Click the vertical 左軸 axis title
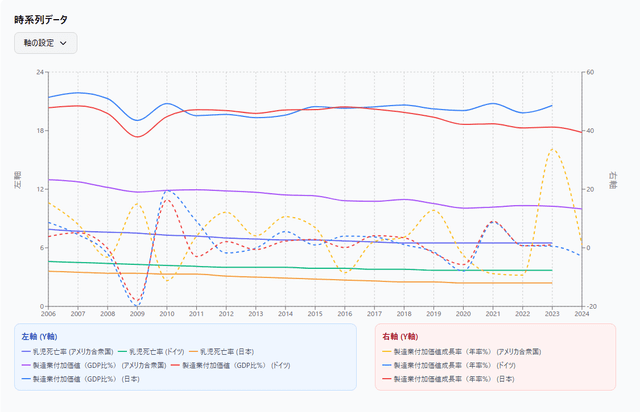This screenshot has height=412, width=640. (18, 181)
